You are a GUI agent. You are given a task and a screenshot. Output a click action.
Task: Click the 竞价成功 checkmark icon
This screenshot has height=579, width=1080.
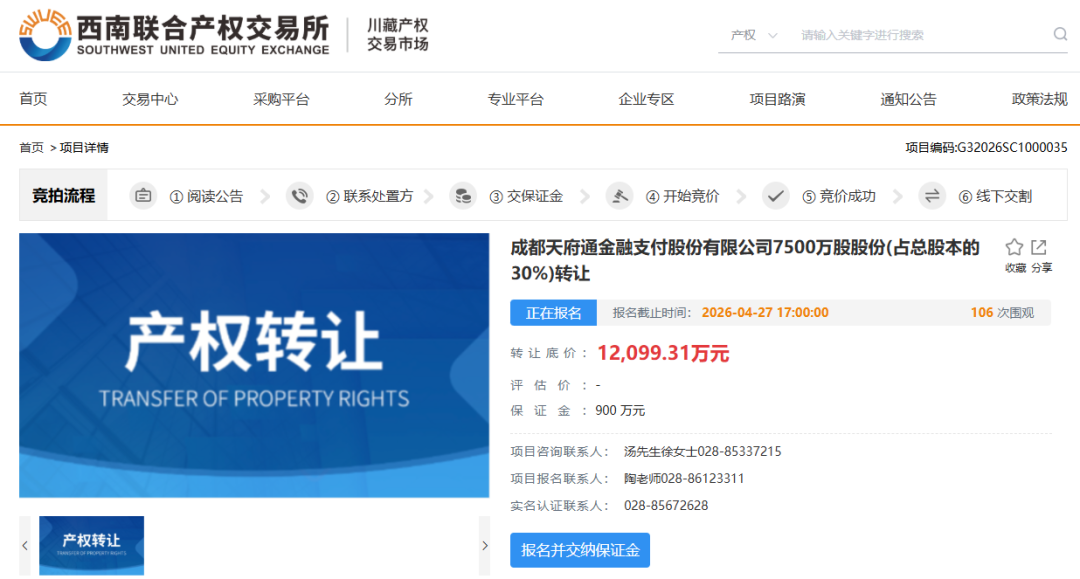[776, 196]
